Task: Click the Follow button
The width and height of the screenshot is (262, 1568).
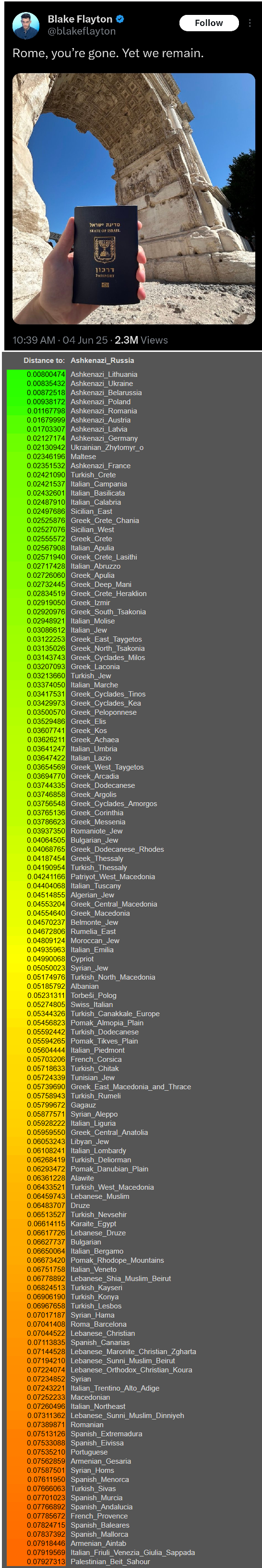Action: point(209,23)
